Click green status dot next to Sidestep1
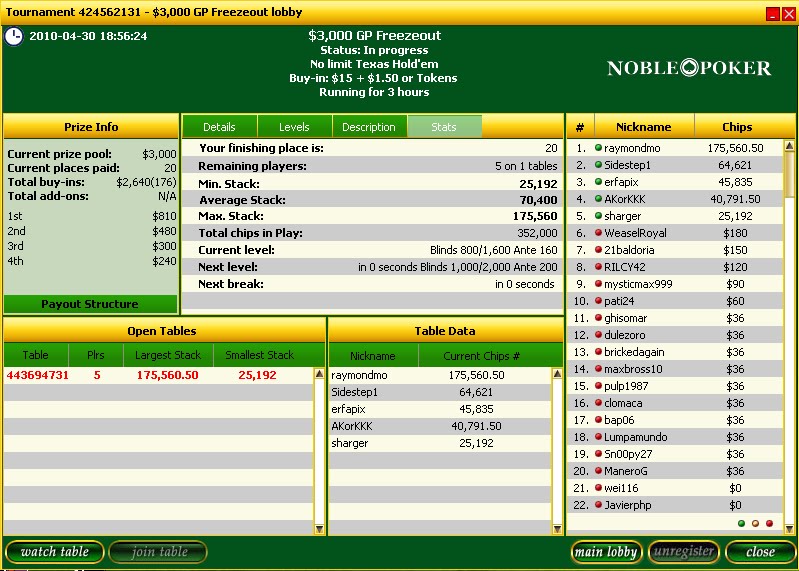 598,165
